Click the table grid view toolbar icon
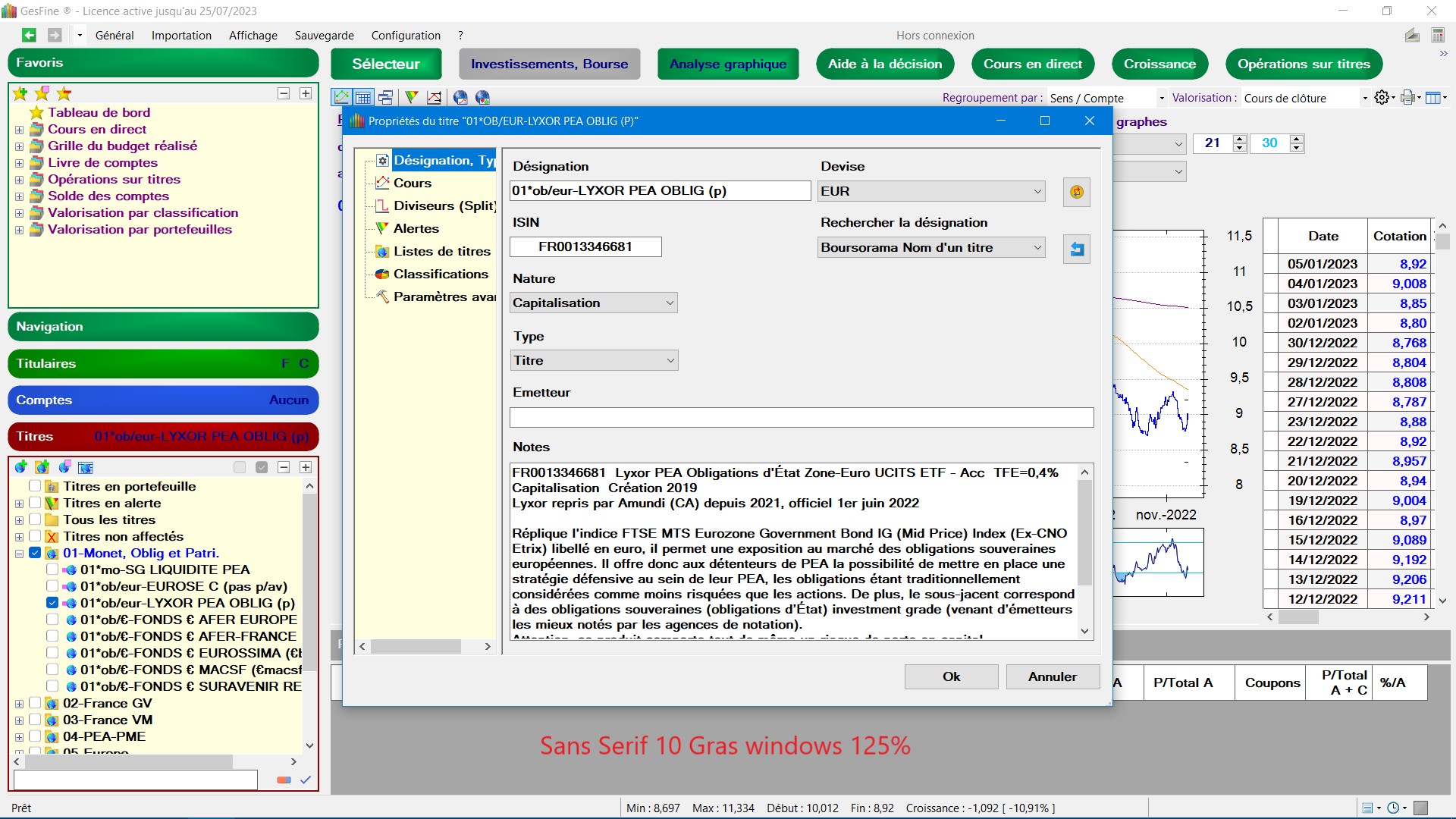Viewport: 1456px width, 819px height. 363,97
